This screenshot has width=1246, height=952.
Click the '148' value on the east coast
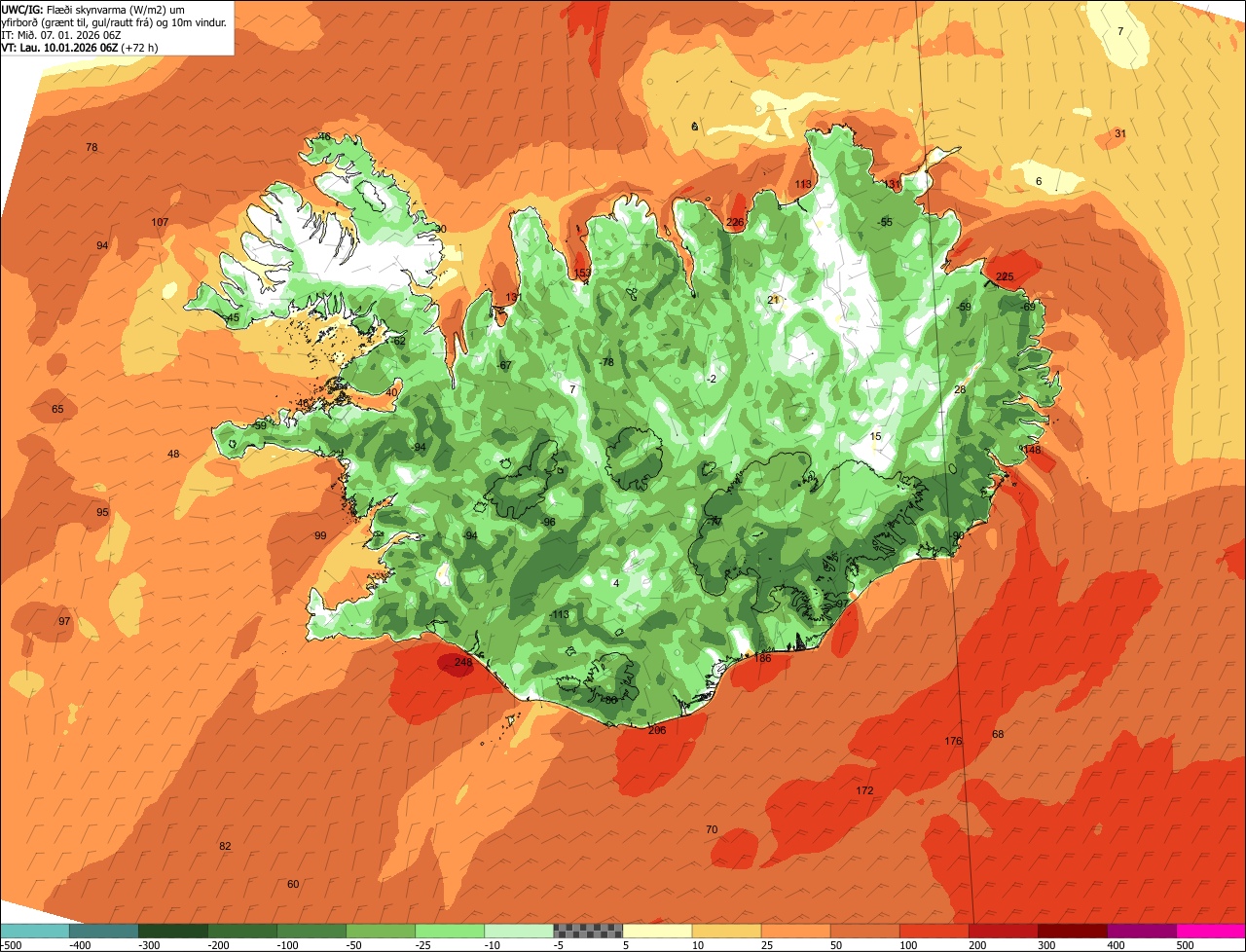point(1032,451)
